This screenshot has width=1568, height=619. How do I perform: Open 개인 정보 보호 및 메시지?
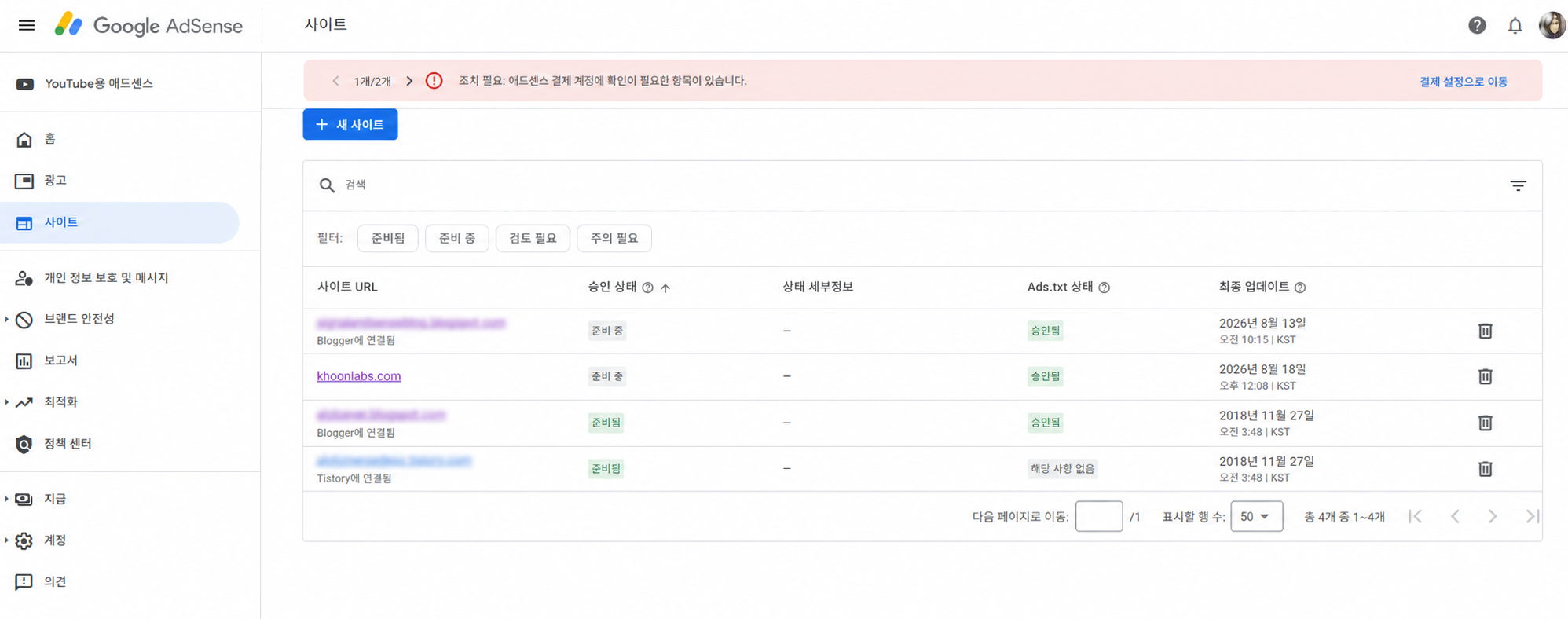119,277
